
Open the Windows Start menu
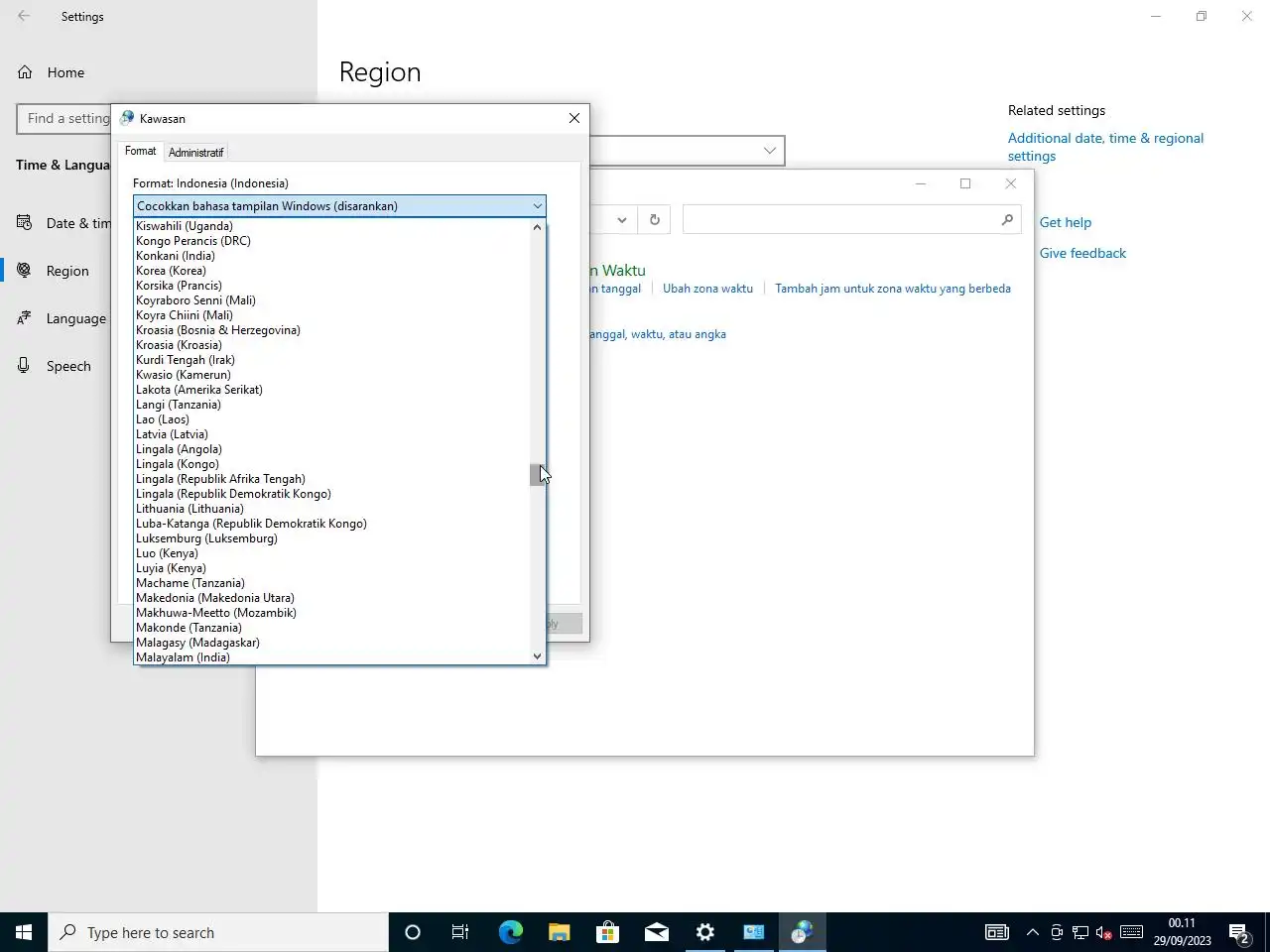pos(24,932)
